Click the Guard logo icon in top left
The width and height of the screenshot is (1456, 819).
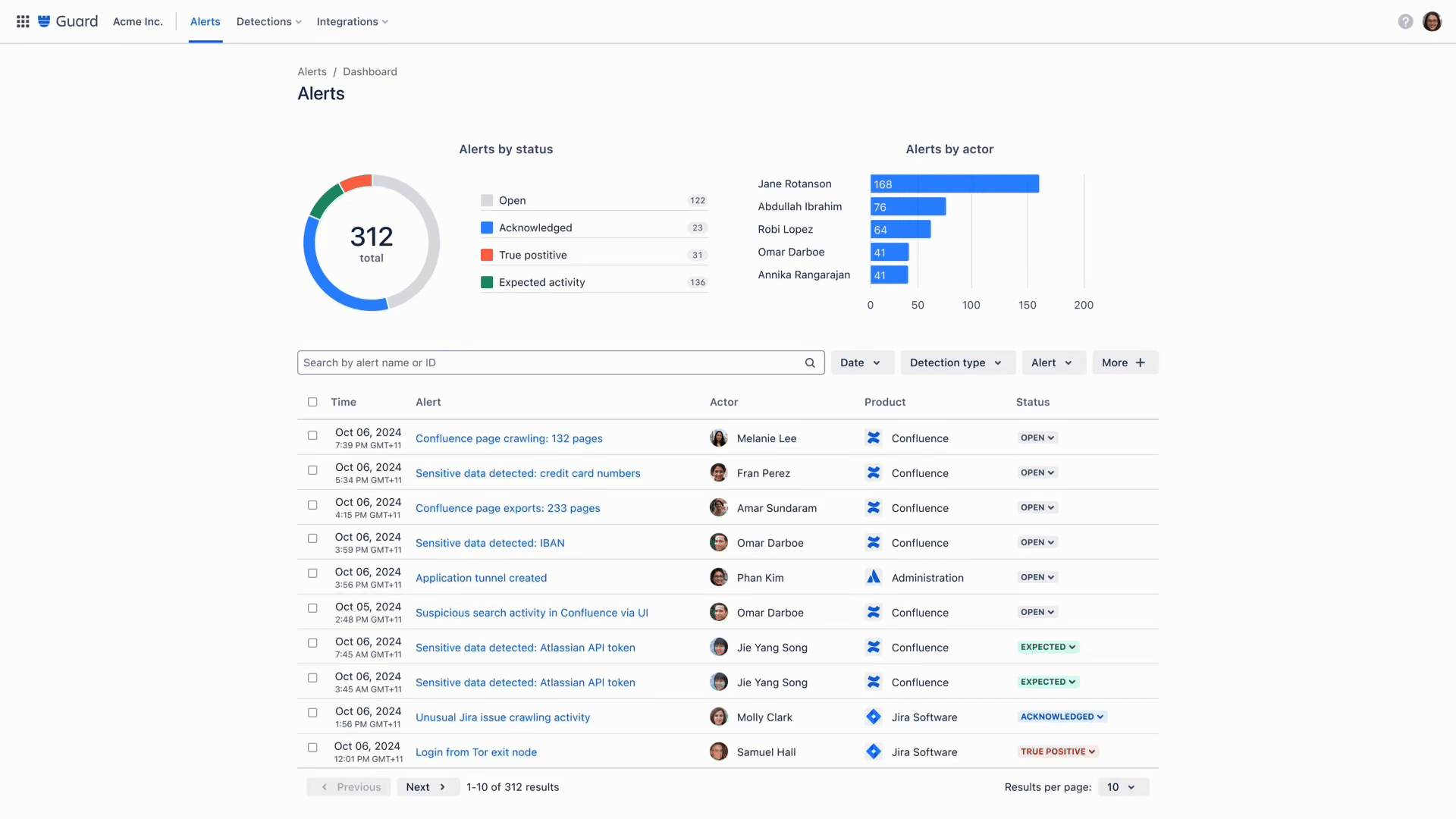point(44,21)
